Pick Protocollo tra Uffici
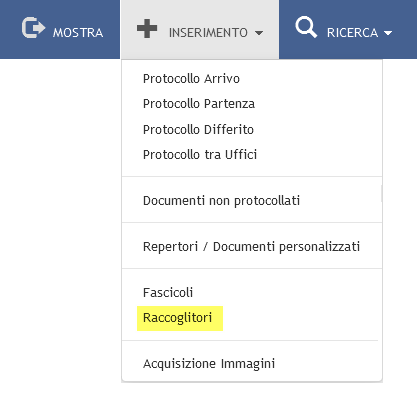The height and width of the screenshot is (395, 417). pos(200,155)
